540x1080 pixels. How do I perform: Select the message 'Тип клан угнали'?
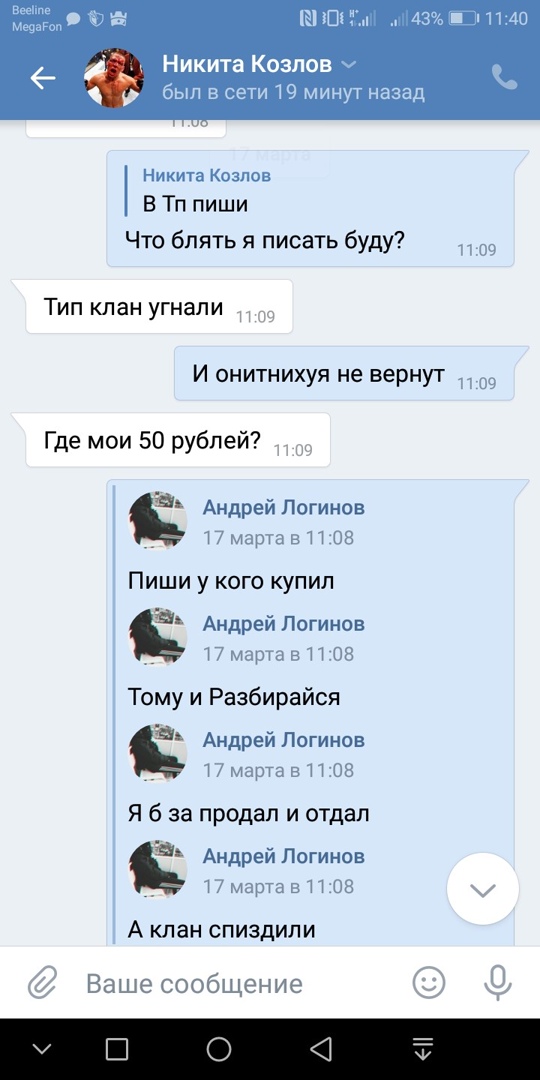point(159,307)
